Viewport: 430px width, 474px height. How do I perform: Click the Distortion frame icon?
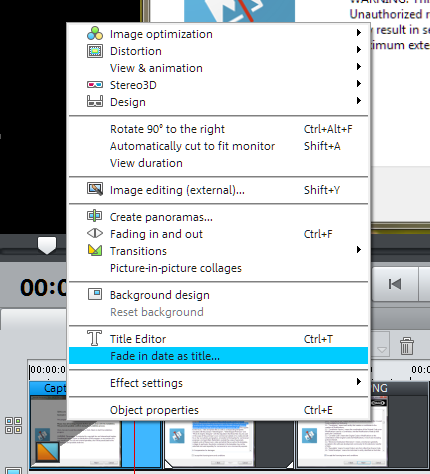pos(95,51)
